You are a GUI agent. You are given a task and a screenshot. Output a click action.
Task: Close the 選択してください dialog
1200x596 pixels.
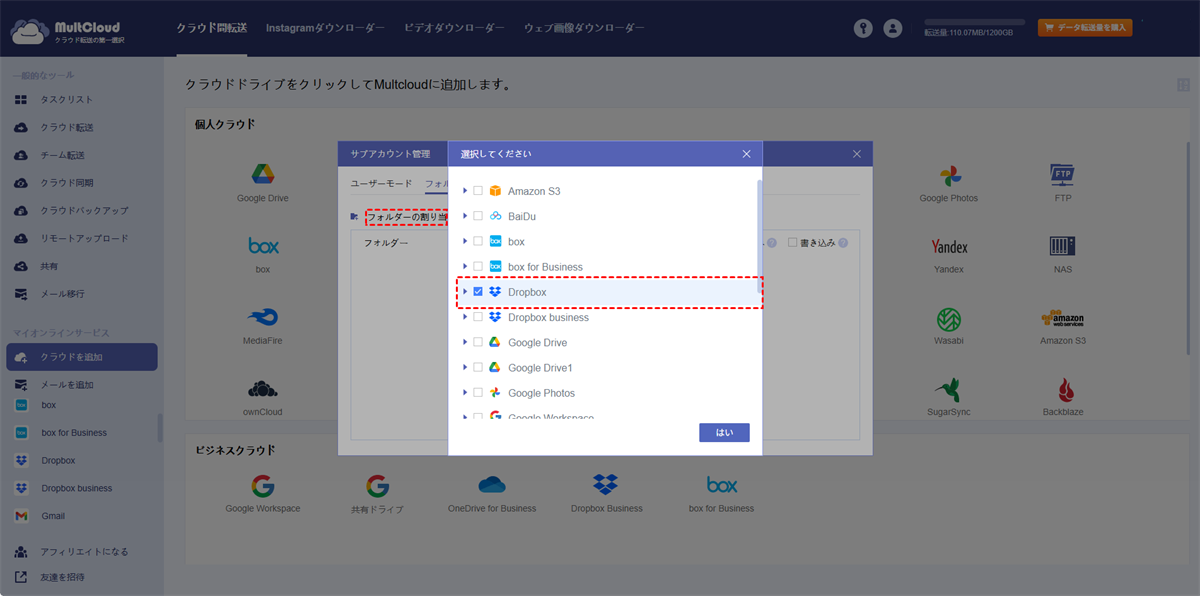tap(746, 154)
